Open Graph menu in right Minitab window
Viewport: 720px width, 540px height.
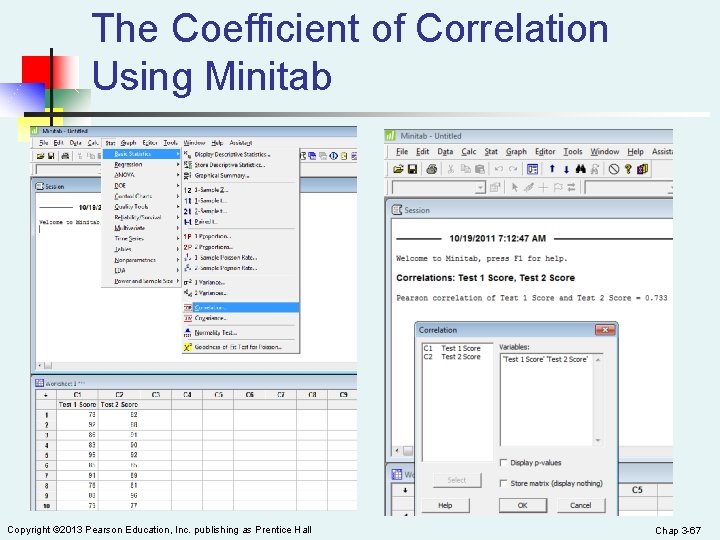(516, 152)
